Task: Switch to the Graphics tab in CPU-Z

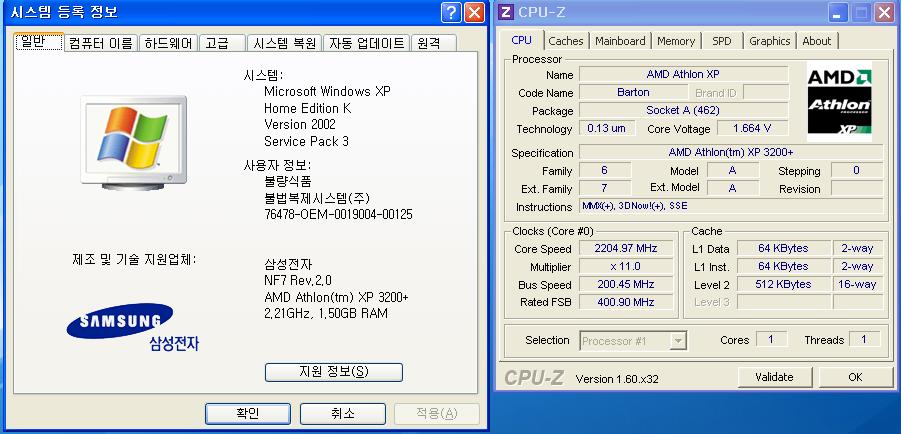Action: point(769,41)
